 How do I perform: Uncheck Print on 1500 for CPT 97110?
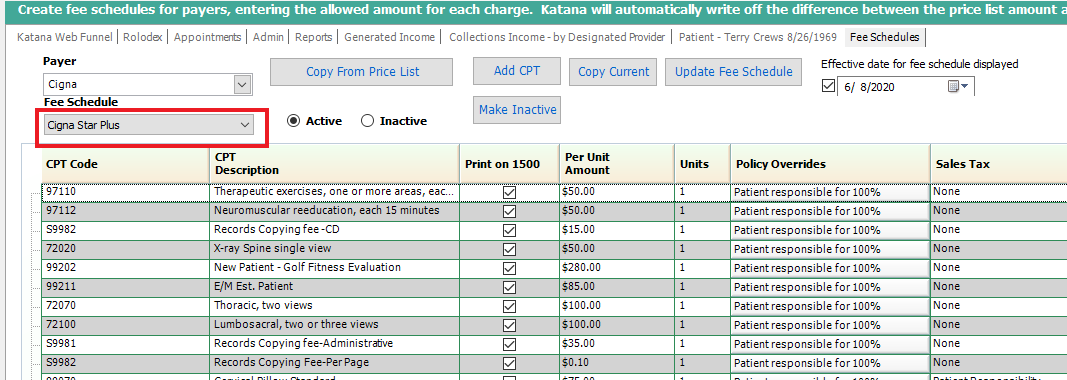click(x=509, y=193)
